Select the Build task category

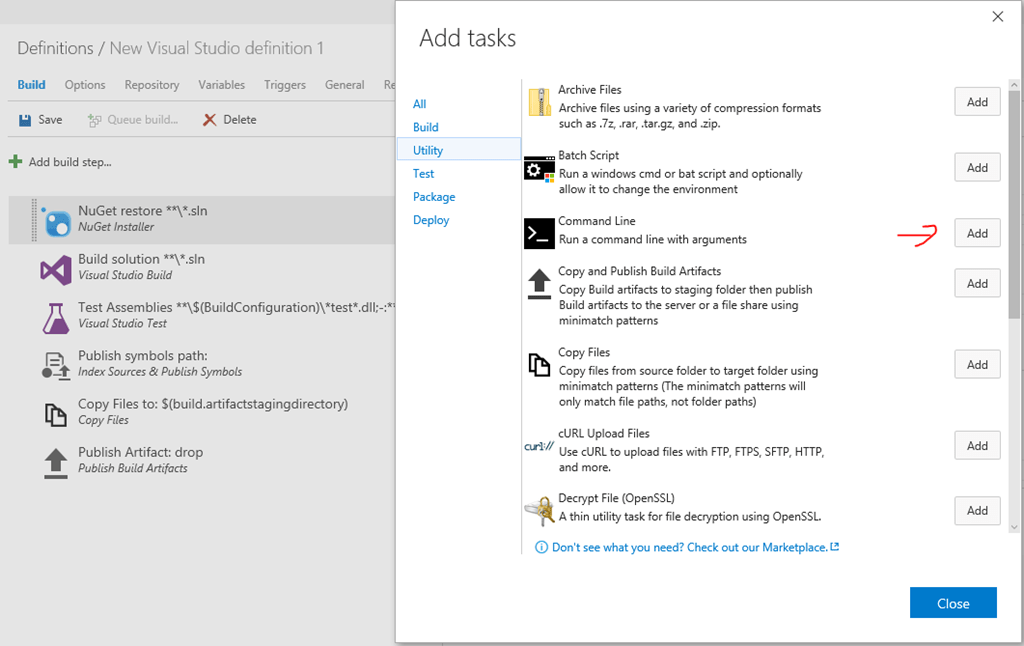426,127
